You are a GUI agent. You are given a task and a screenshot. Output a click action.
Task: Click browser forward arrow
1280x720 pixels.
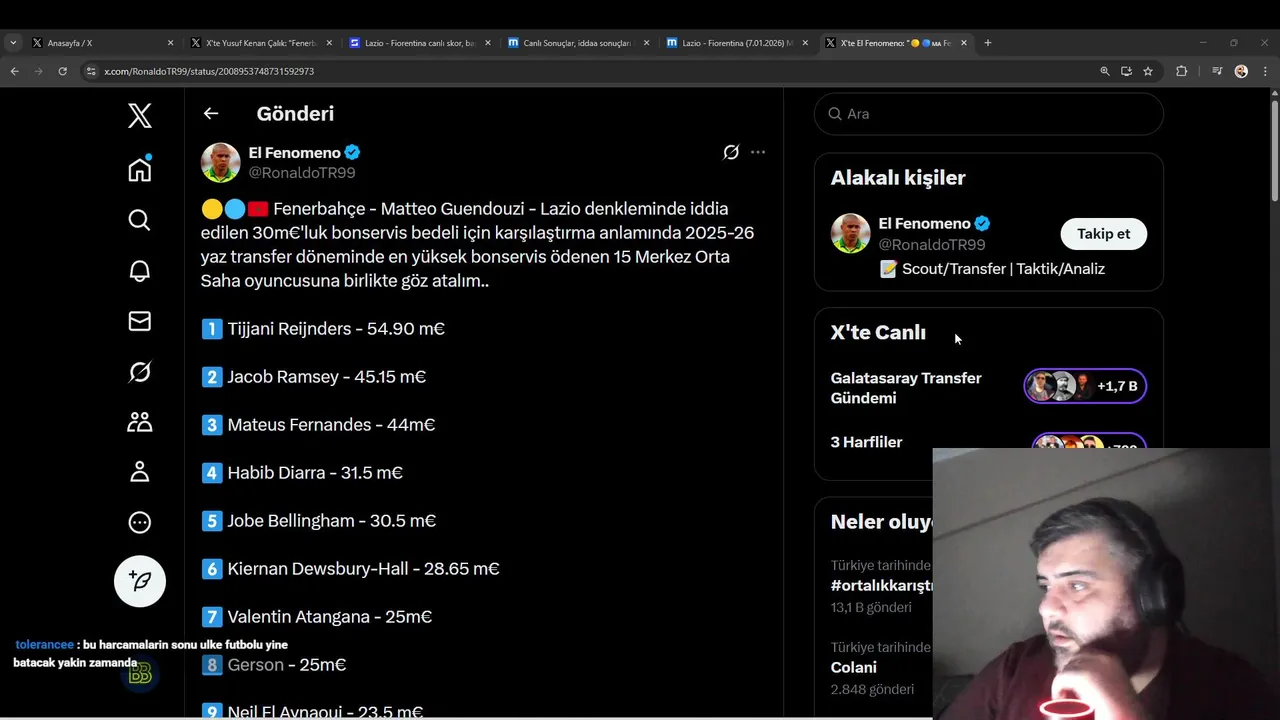pos(39,71)
